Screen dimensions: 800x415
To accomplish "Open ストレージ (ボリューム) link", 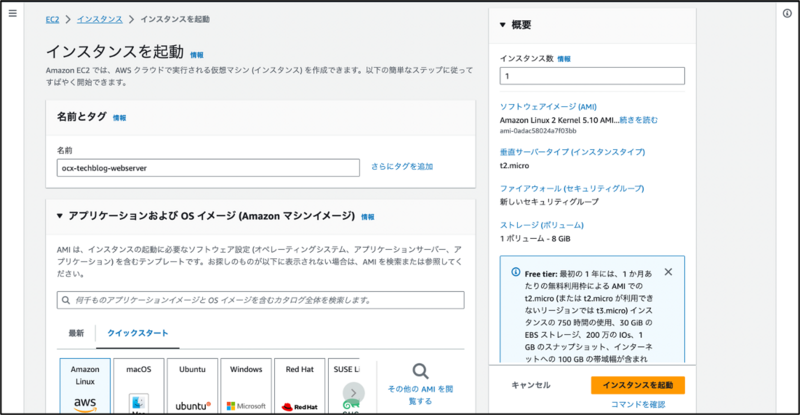I will click(542, 225).
